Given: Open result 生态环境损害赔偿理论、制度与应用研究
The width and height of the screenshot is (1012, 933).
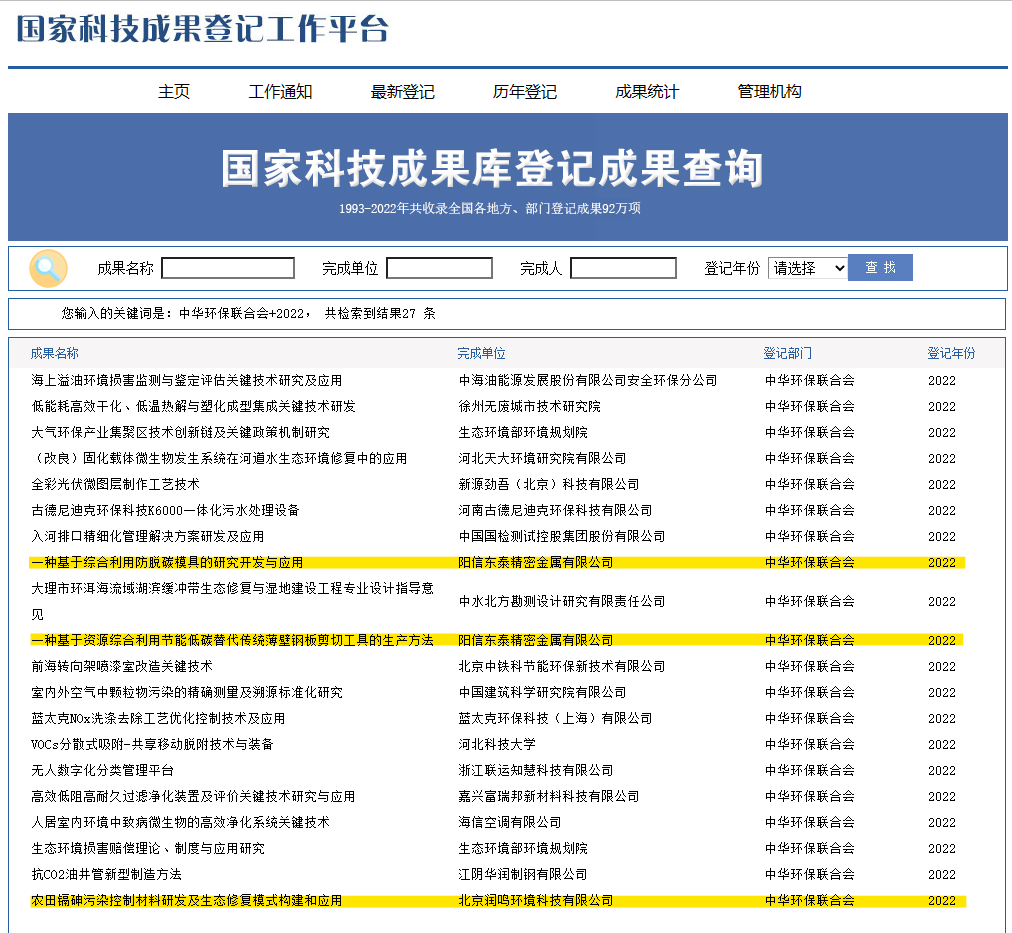Looking at the screenshot, I should (148, 848).
